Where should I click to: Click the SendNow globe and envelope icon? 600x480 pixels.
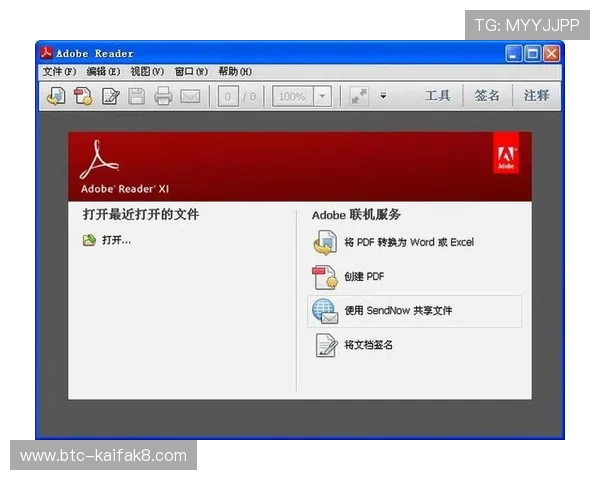pos(325,311)
